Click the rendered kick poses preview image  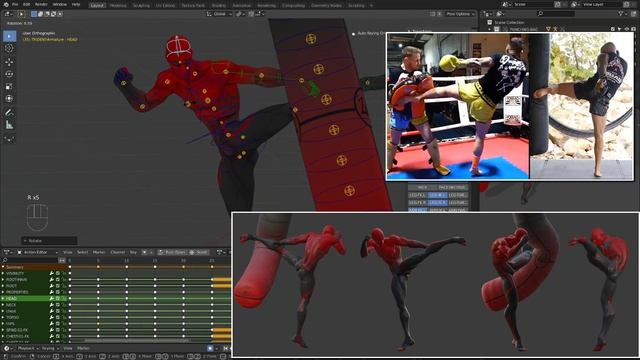coord(435,284)
